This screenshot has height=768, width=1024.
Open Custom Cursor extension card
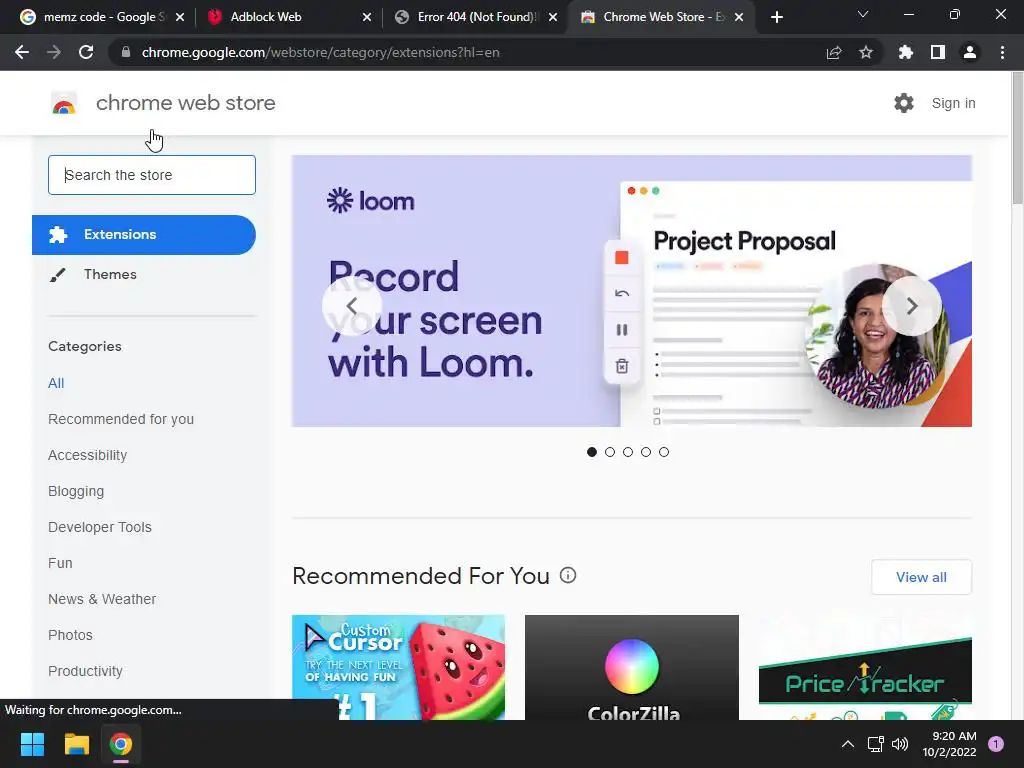click(398, 667)
